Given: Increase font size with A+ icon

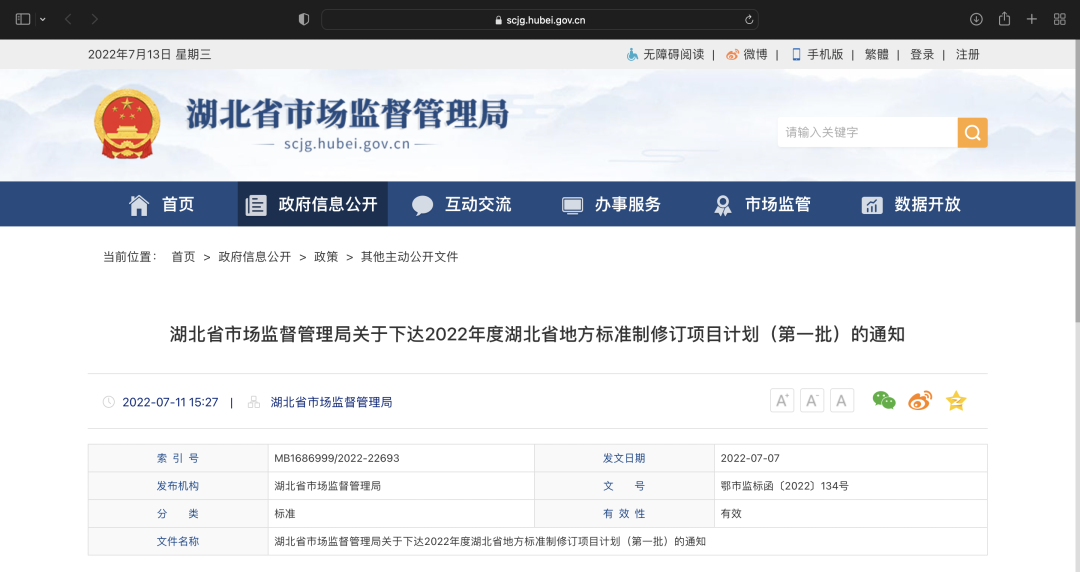Looking at the screenshot, I should pyautogui.click(x=782, y=401).
